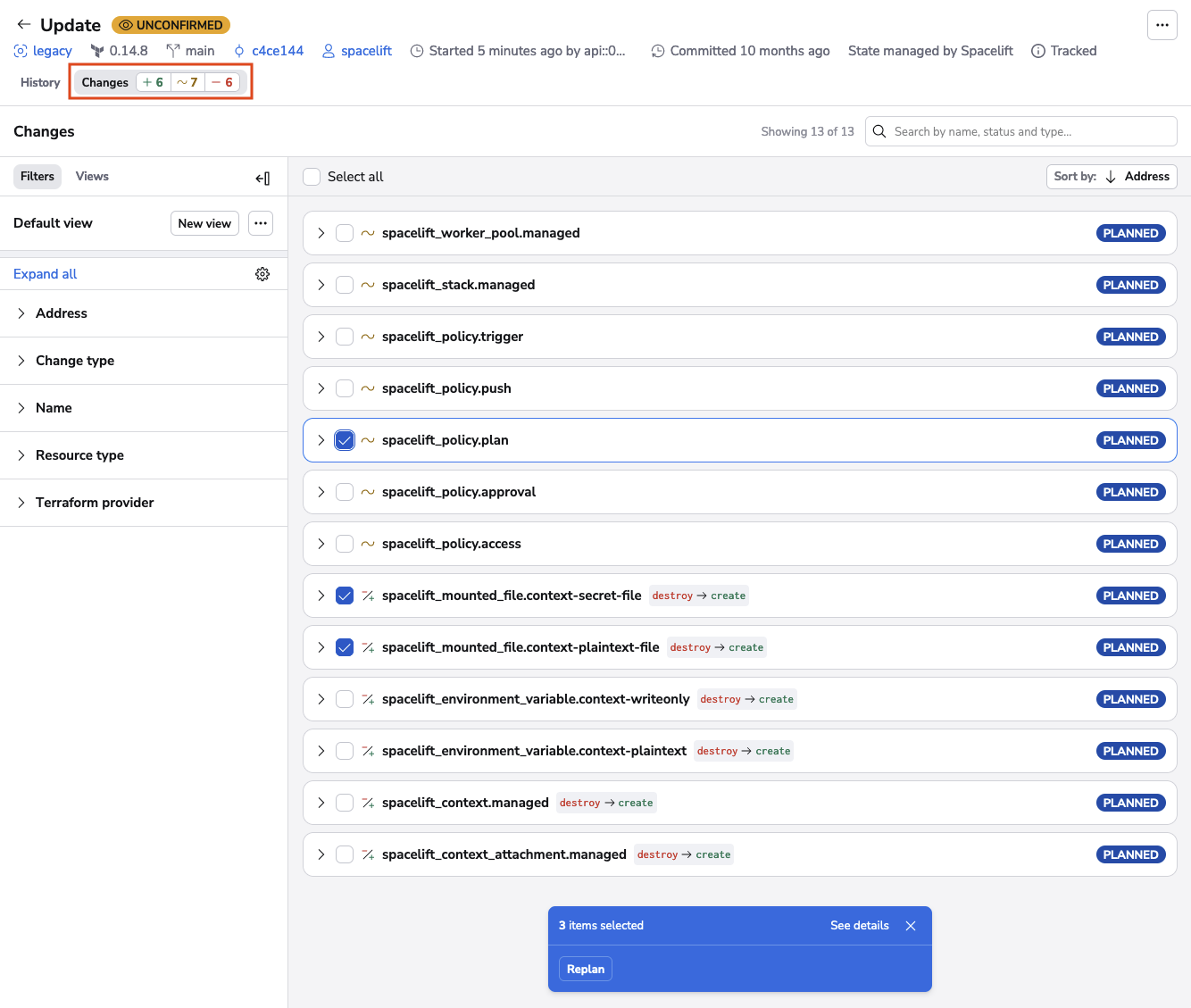
Task: Click the branch icon next to main
Action: pyautogui.click(x=171, y=51)
